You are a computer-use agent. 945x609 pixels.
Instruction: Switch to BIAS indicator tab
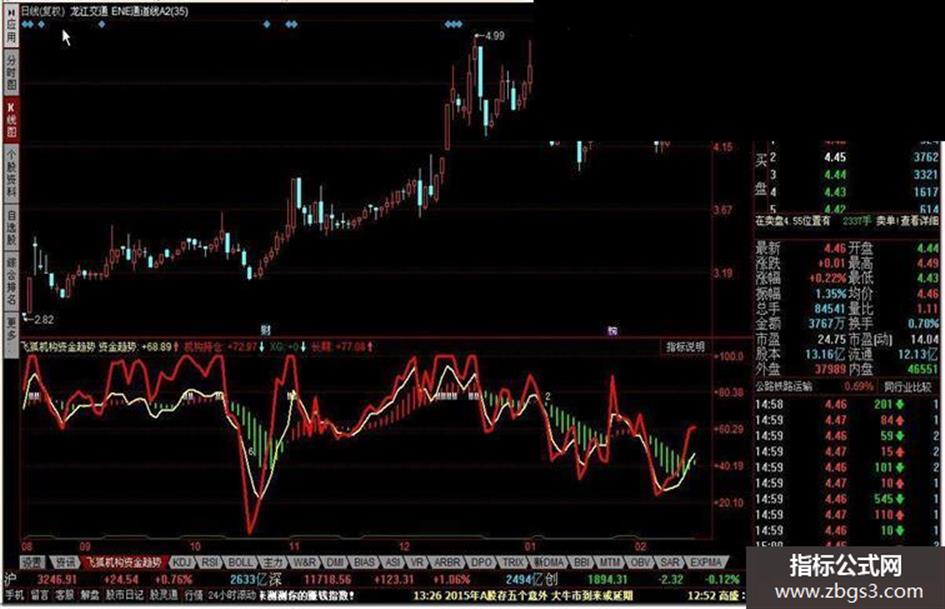(364, 563)
